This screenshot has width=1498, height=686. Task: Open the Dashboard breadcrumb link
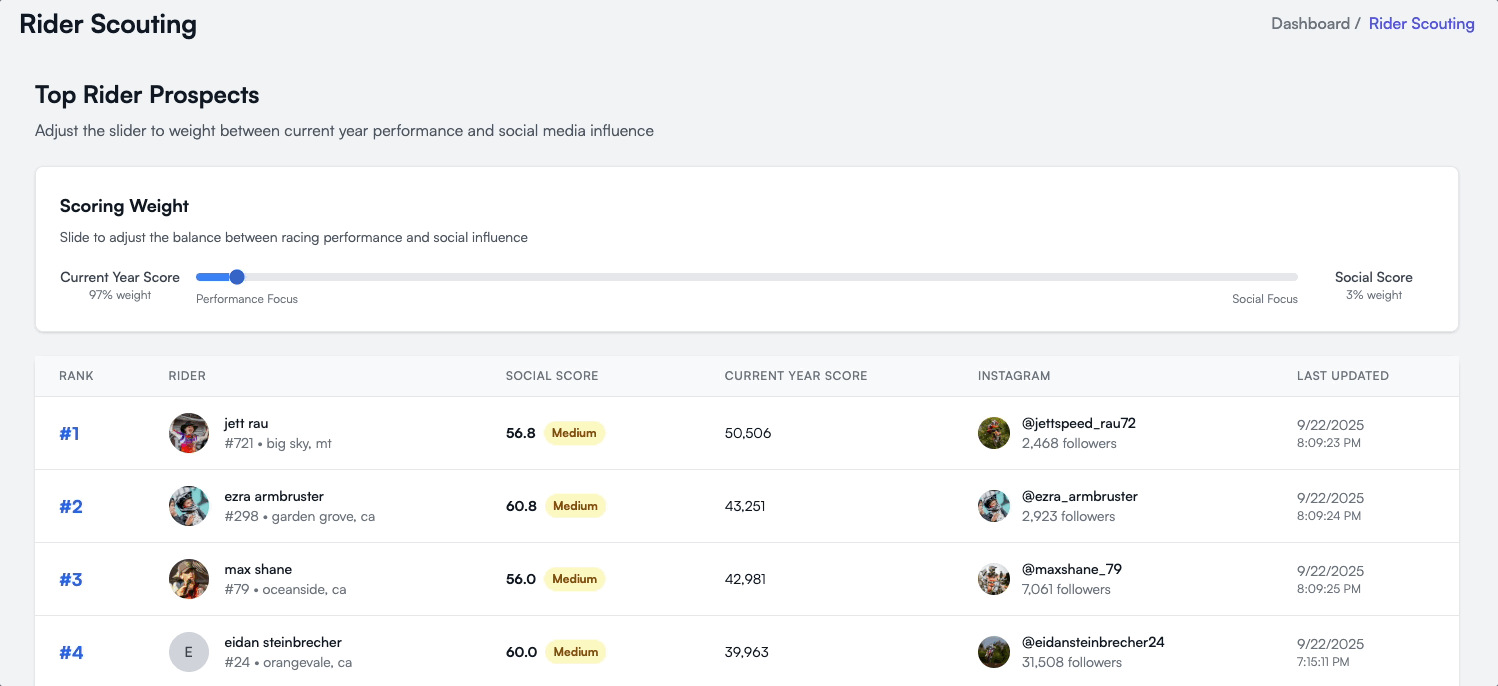1310,24
